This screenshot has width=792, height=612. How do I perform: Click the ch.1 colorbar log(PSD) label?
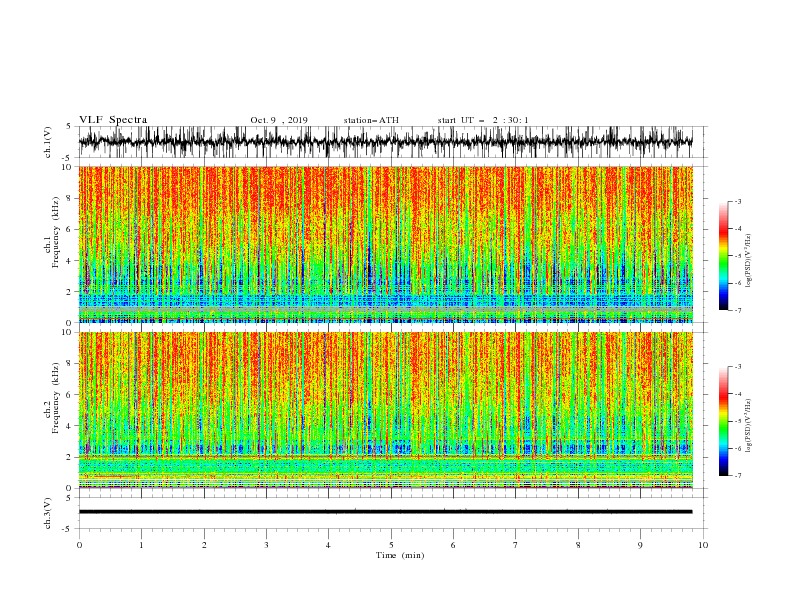749,261
